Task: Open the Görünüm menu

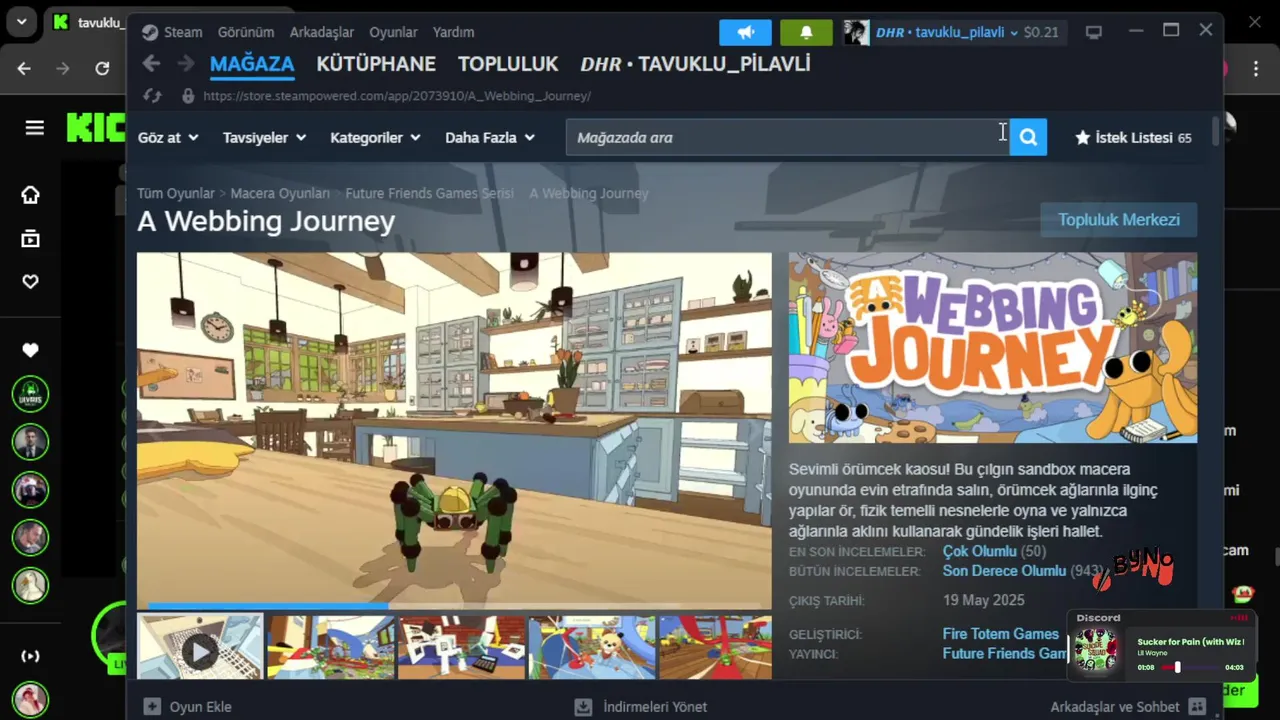Action: click(x=246, y=32)
